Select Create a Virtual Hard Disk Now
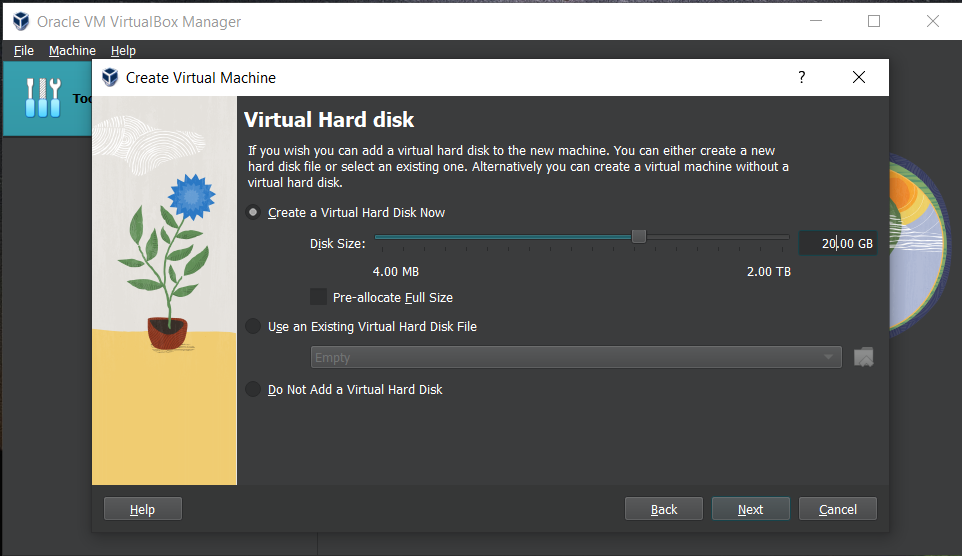Viewport: 962px width, 556px height. (253, 212)
